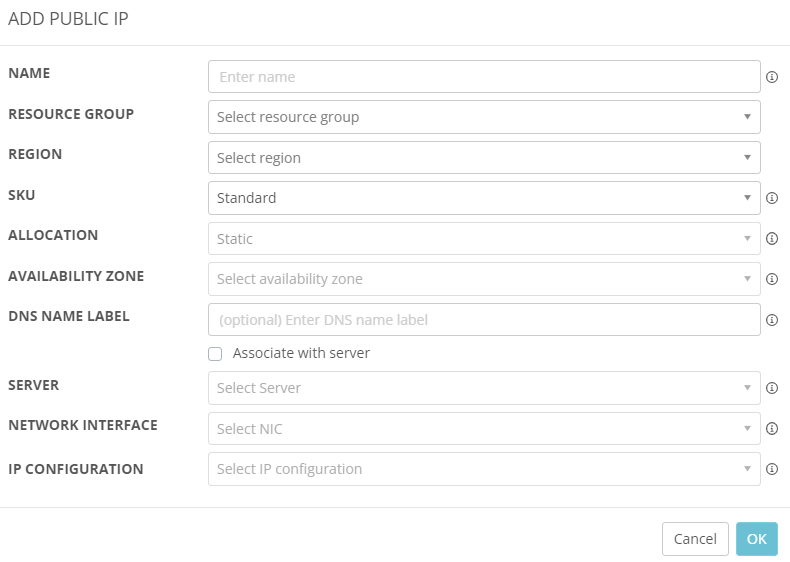The width and height of the screenshot is (790, 562).
Task: Enable the Associate with server checkbox
Action: tap(215, 354)
